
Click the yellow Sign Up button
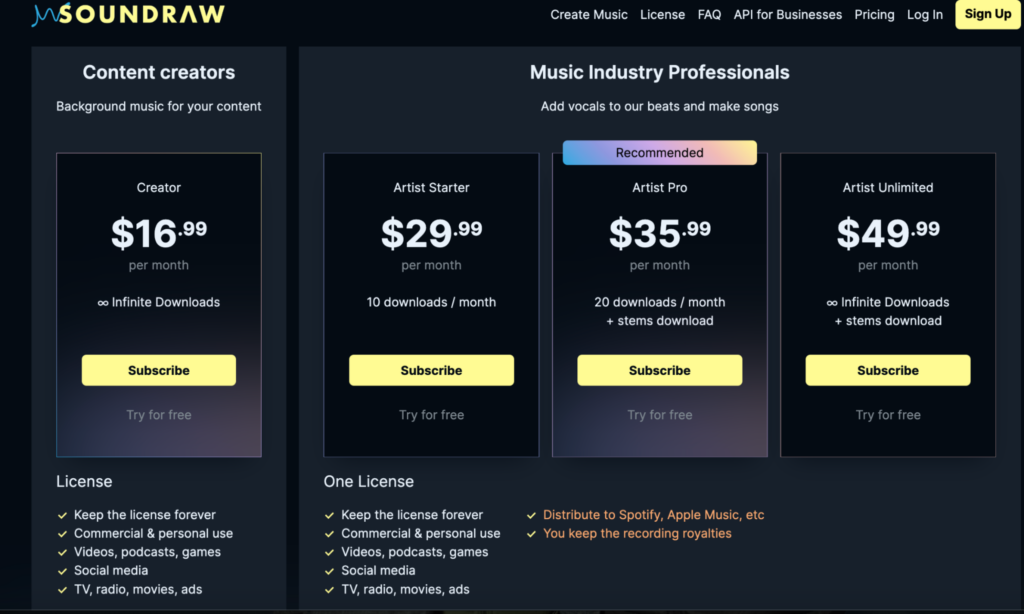988,14
